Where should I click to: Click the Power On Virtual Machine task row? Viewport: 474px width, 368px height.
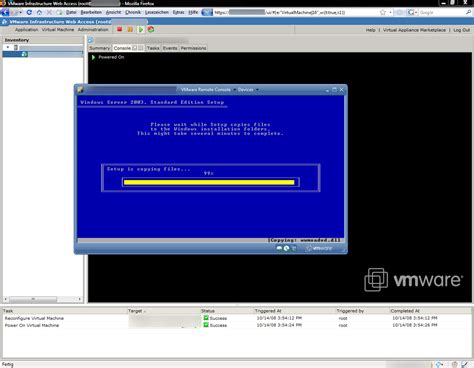[x=237, y=325]
